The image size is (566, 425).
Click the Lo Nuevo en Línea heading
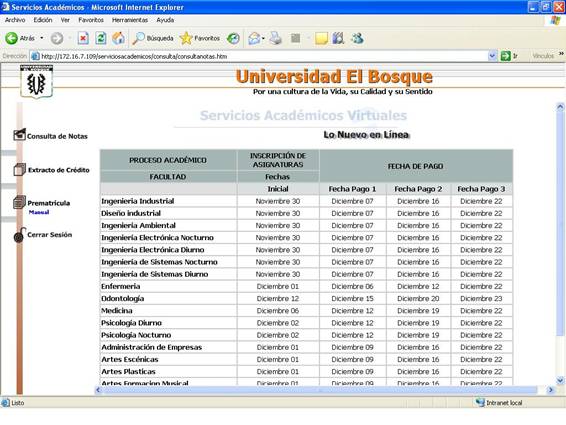pyautogui.click(x=366, y=135)
